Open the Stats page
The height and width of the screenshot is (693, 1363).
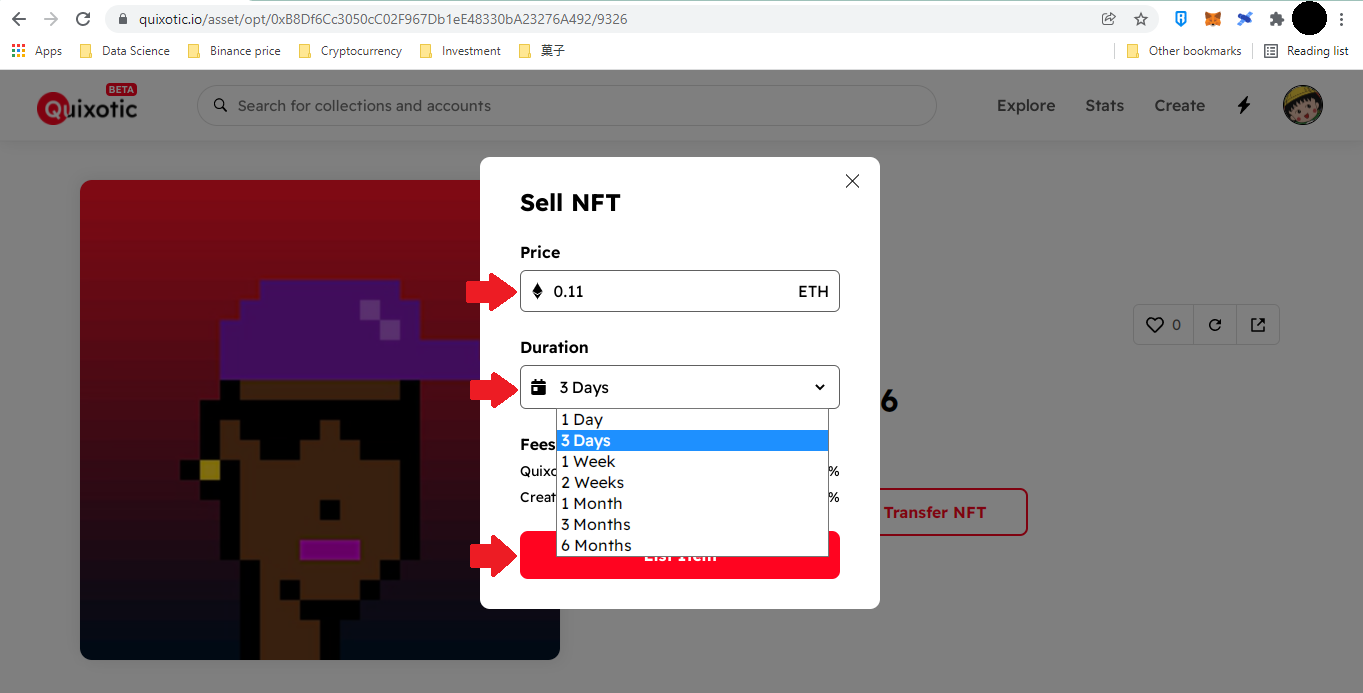[x=1105, y=106]
